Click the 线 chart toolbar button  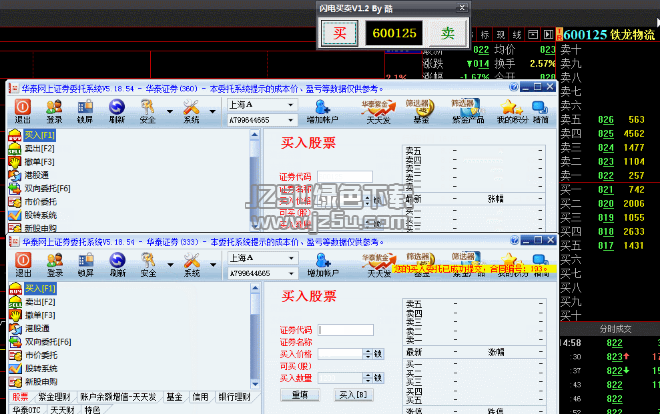click(517, 34)
